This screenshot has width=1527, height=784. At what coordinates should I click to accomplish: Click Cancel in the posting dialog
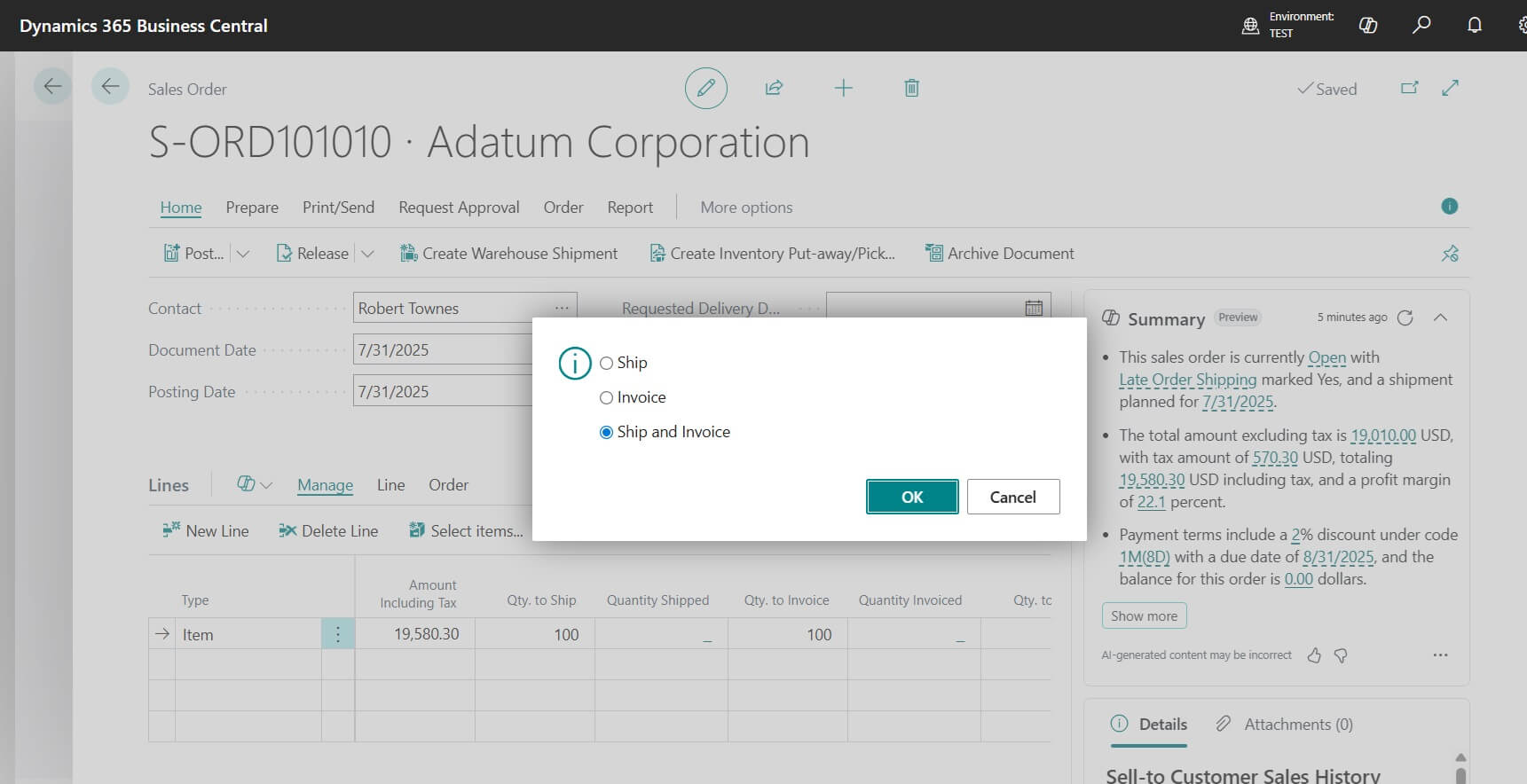tap(1012, 497)
